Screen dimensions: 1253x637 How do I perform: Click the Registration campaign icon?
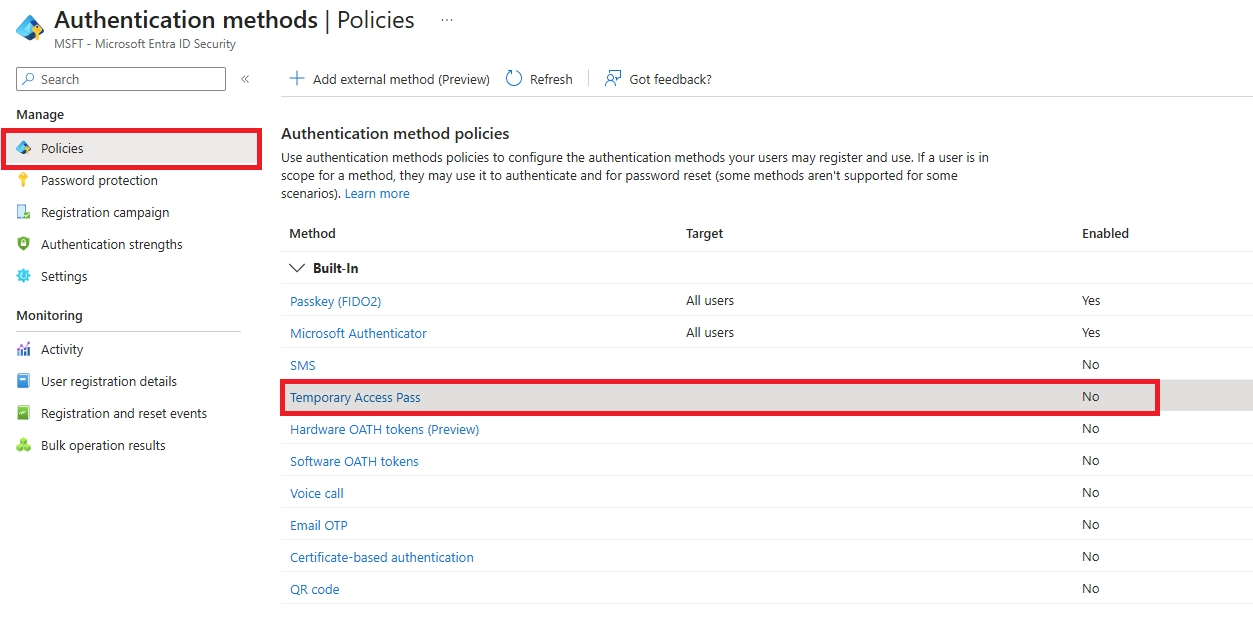click(24, 212)
